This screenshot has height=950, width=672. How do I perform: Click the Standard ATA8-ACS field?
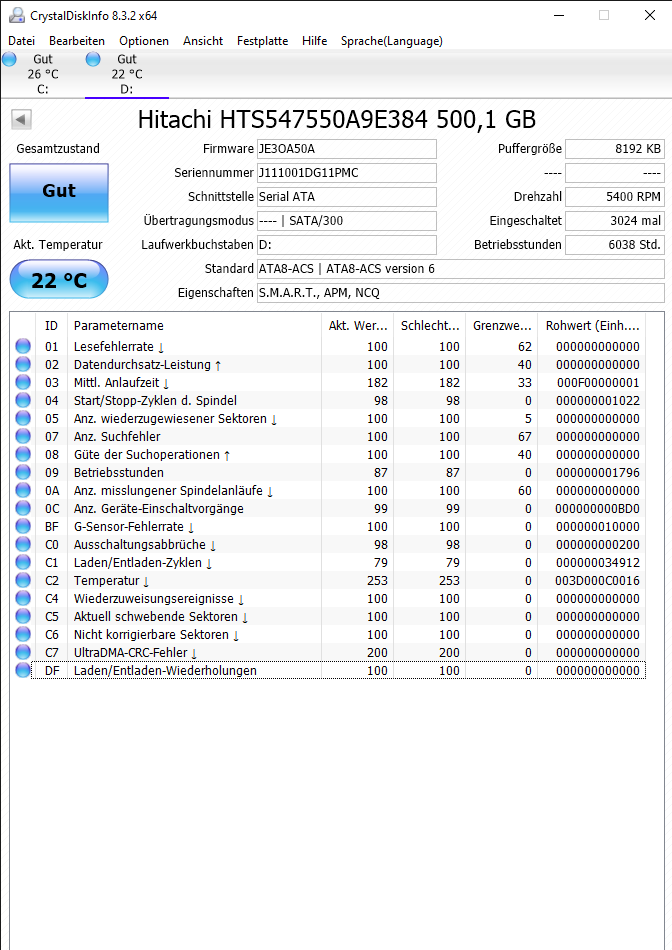pos(461,269)
